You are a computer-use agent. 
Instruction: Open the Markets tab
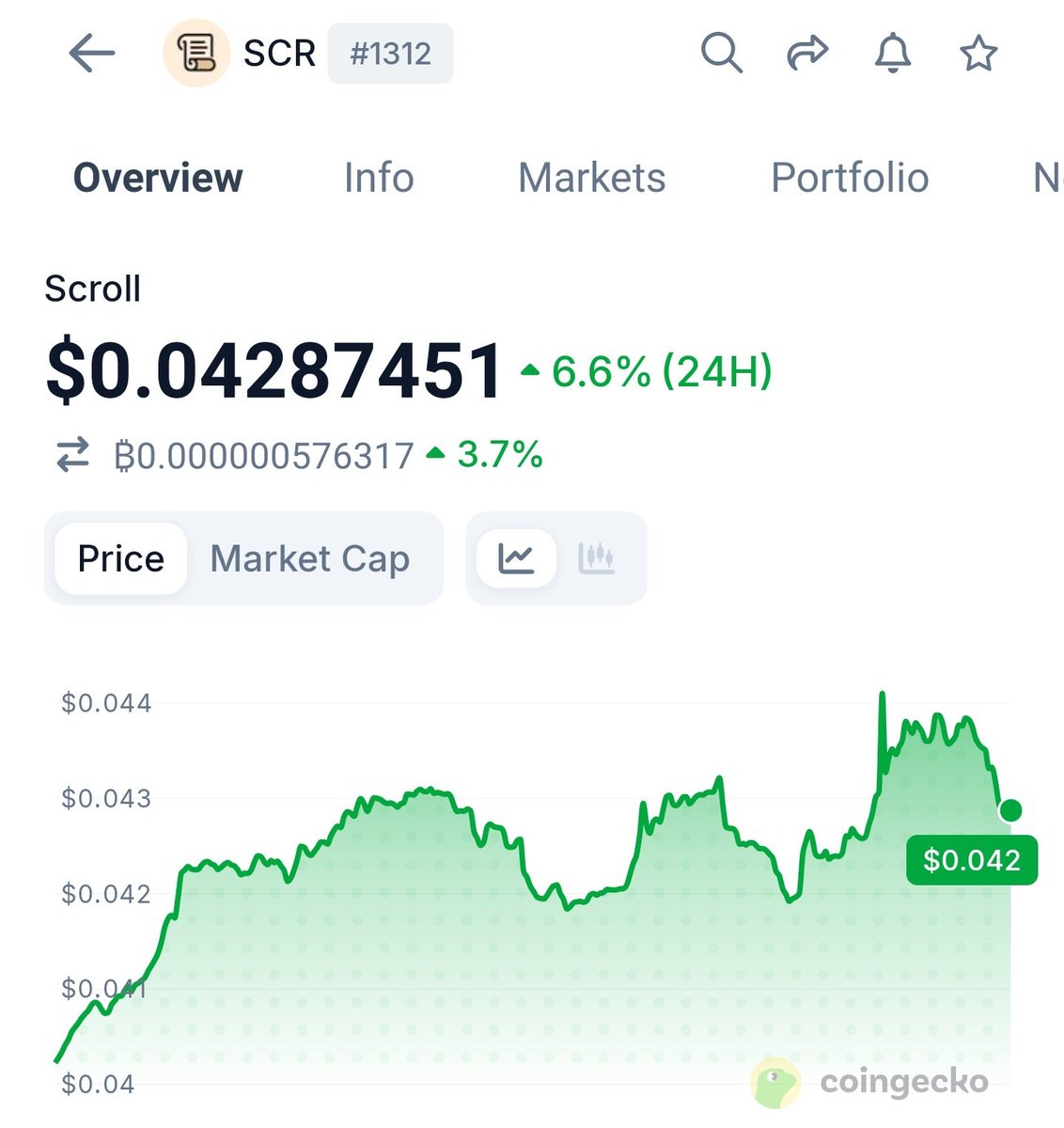coord(591,178)
